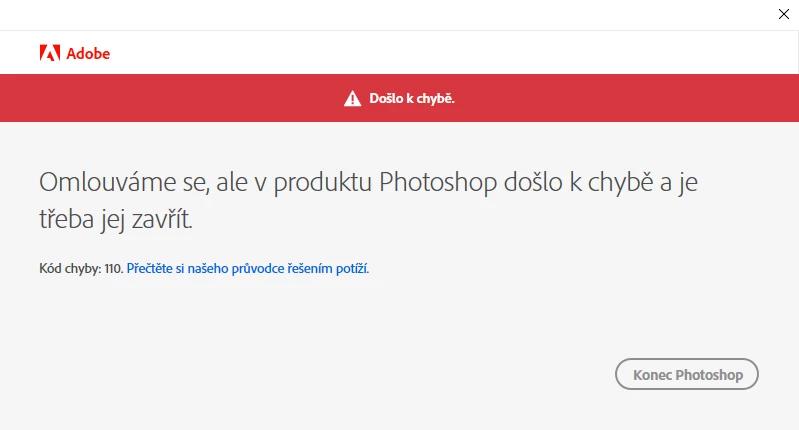Image resolution: width=799 pixels, height=430 pixels.
Task: Click the Konec Photoshop button
Action: (x=686, y=374)
